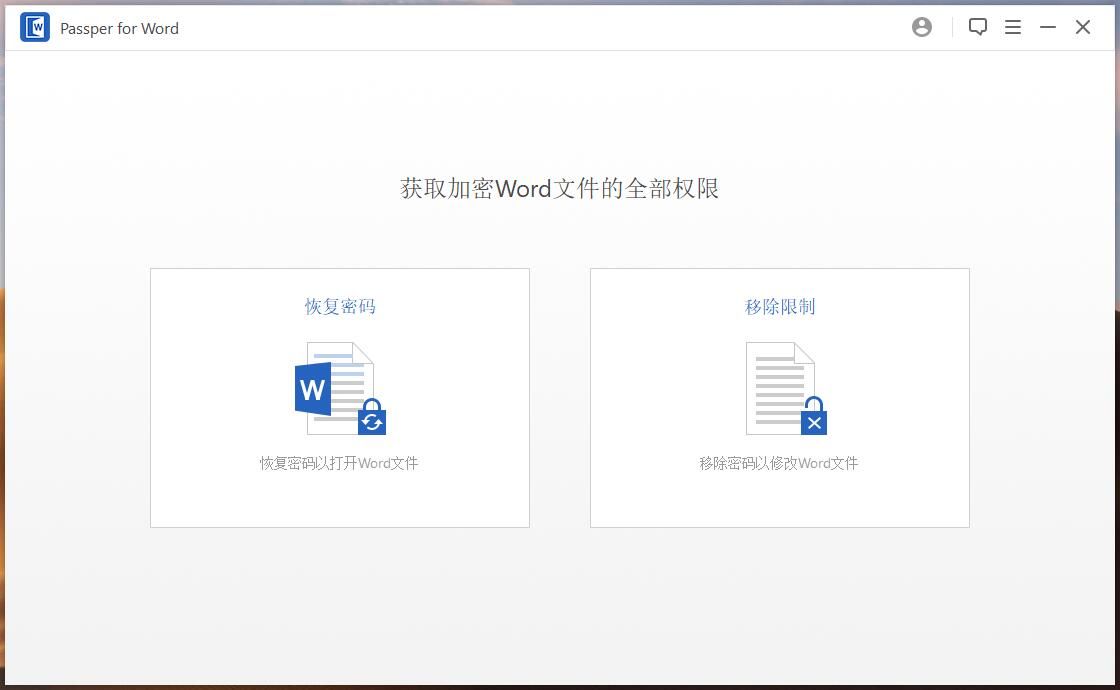Click the 移除密码以修改Word文件 description

click(779, 463)
